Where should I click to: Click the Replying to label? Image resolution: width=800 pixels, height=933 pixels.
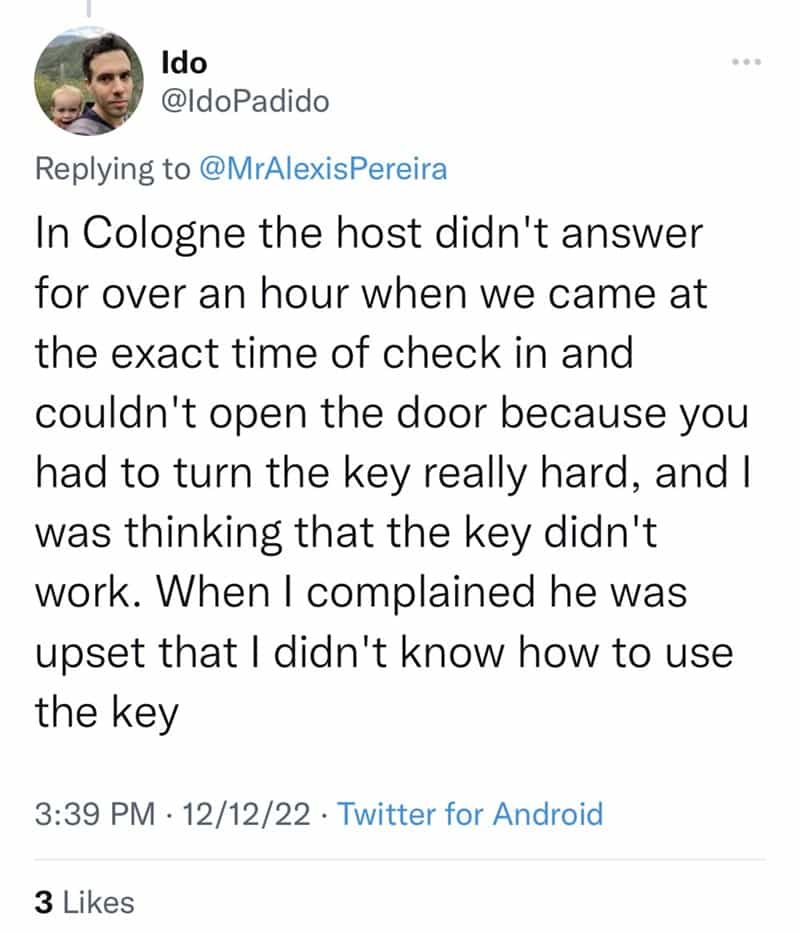[x=112, y=168]
